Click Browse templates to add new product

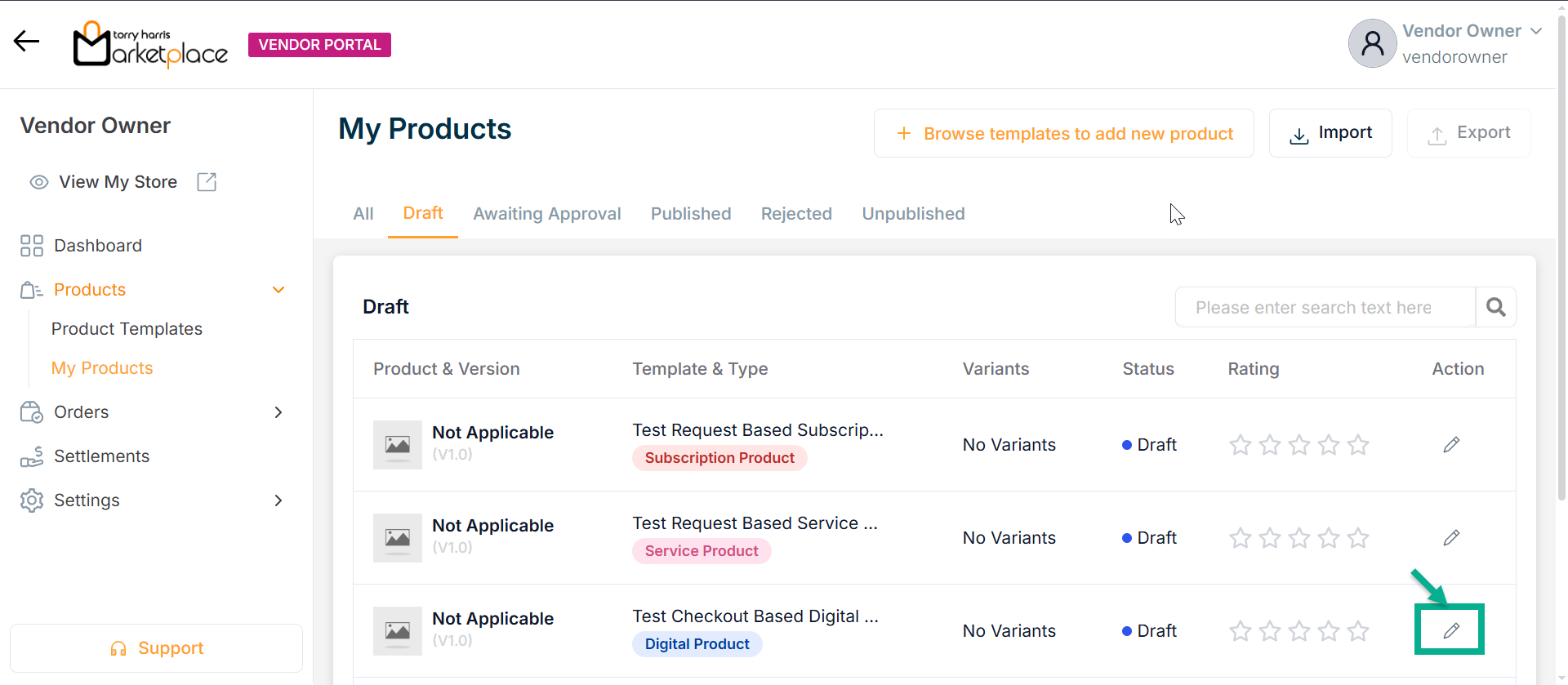1063,133
